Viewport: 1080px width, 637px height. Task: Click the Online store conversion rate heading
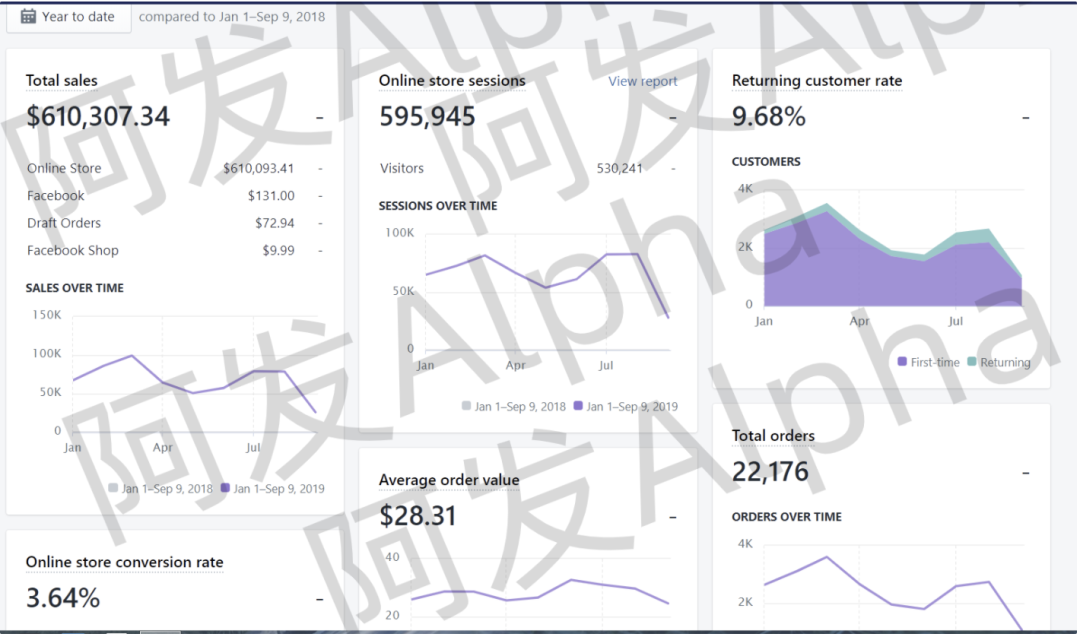[x=125, y=562]
